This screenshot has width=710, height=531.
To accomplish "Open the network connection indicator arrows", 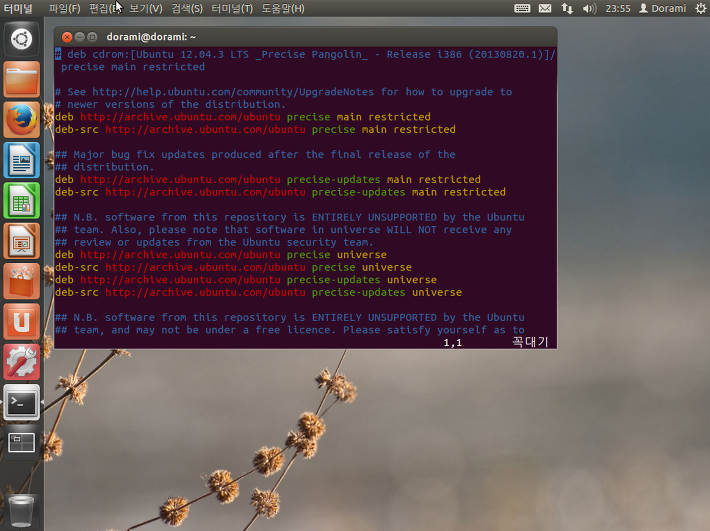I will (567, 8).
